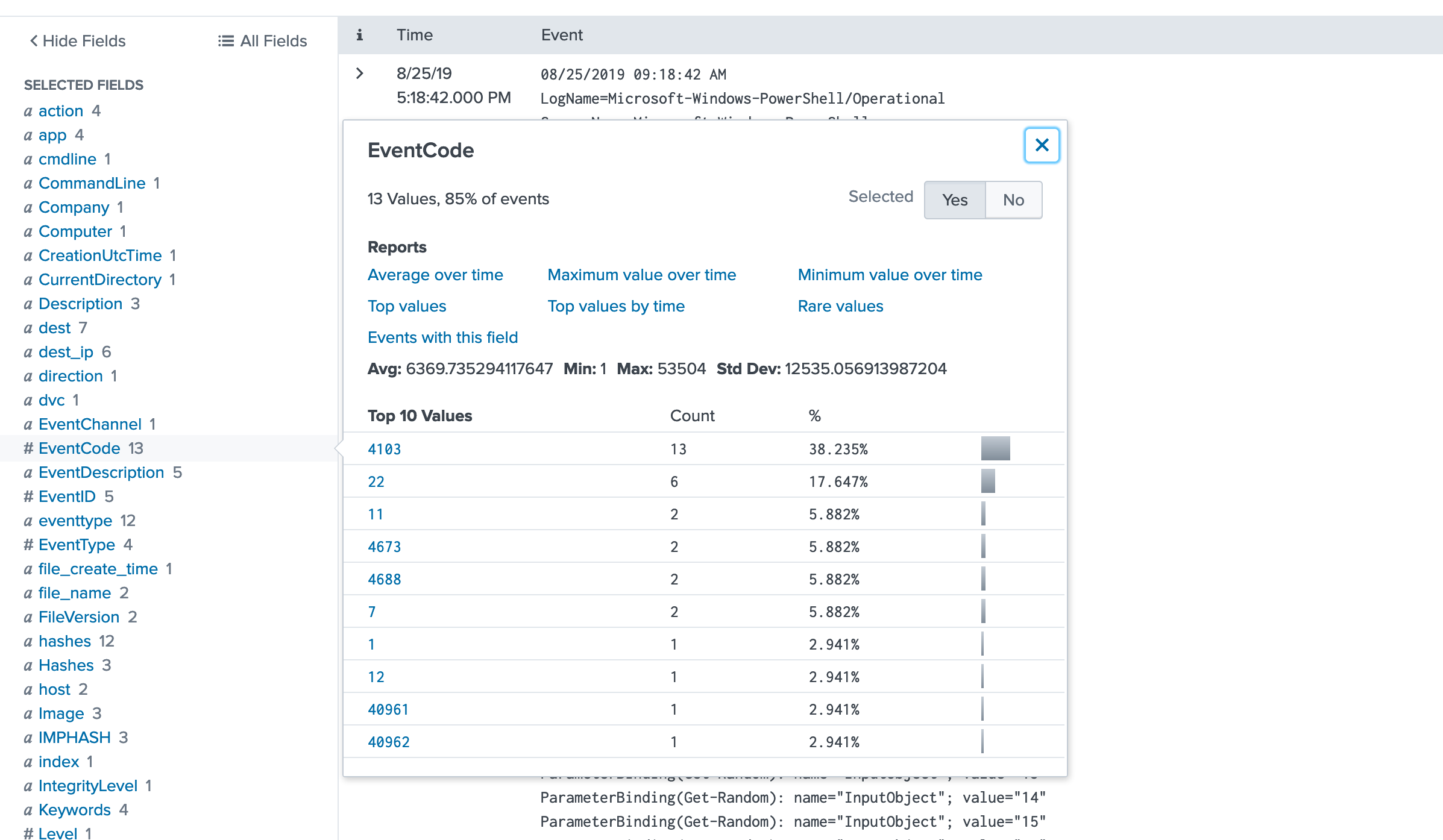Collapse sidebar with Hide Fields chevron
Screen dimensions: 1443x840
[34, 41]
